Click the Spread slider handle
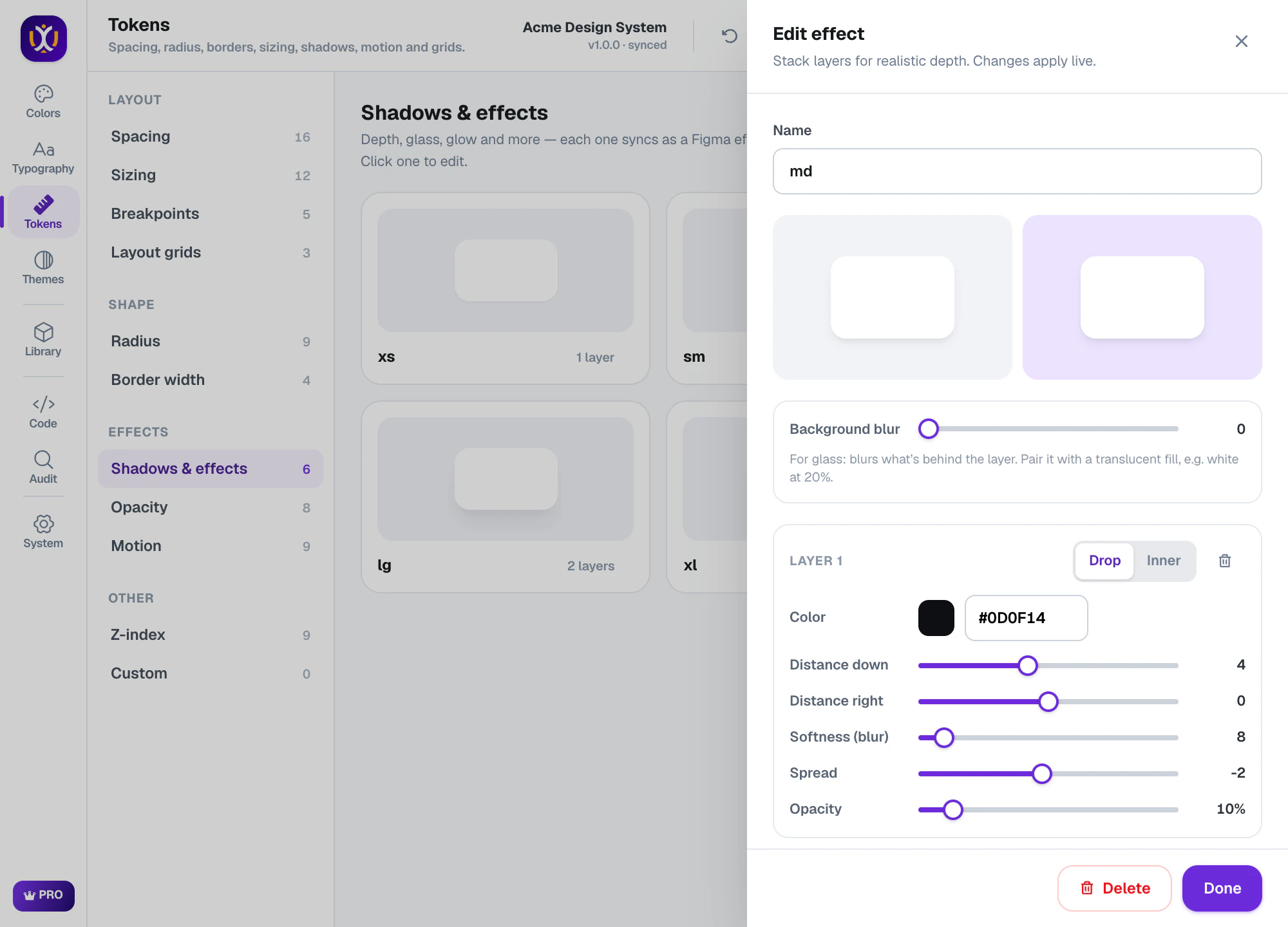This screenshot has width=1288, height=927. [x=1042, y=774]
